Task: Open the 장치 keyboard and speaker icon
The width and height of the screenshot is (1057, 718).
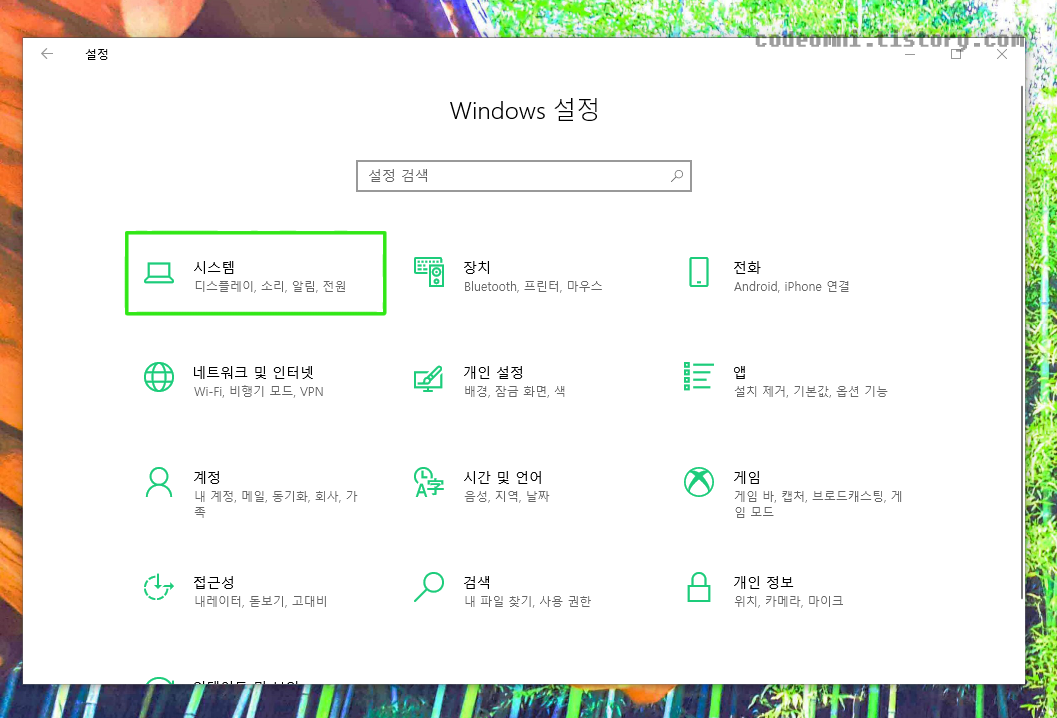Action: (429, 272)
